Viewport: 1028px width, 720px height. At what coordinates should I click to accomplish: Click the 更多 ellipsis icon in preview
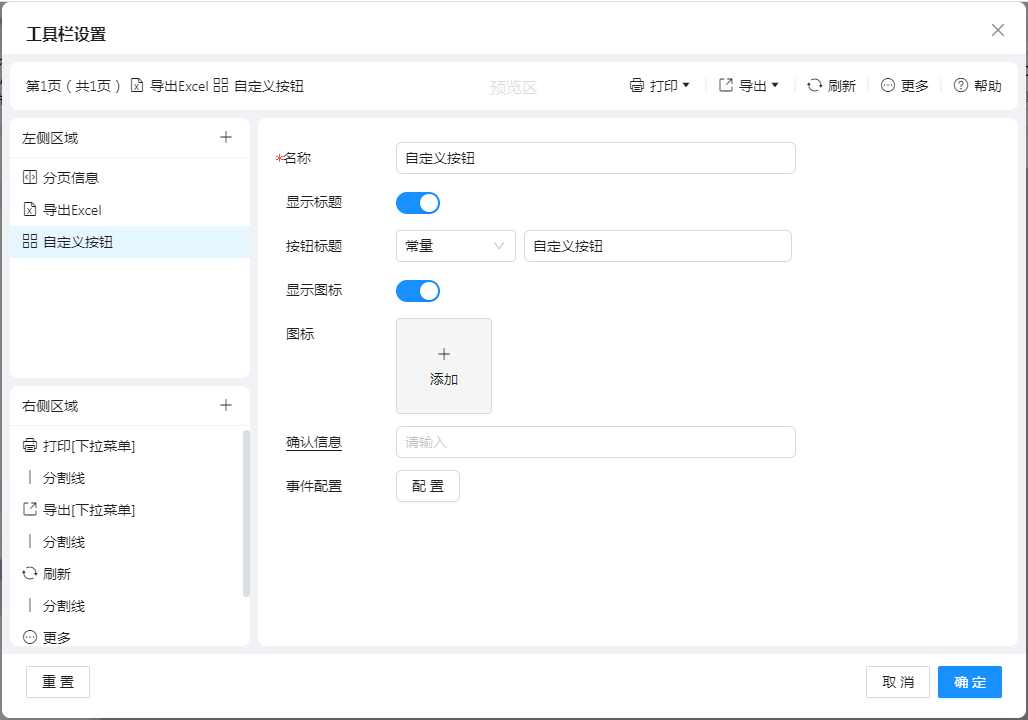tap(888, 86)
